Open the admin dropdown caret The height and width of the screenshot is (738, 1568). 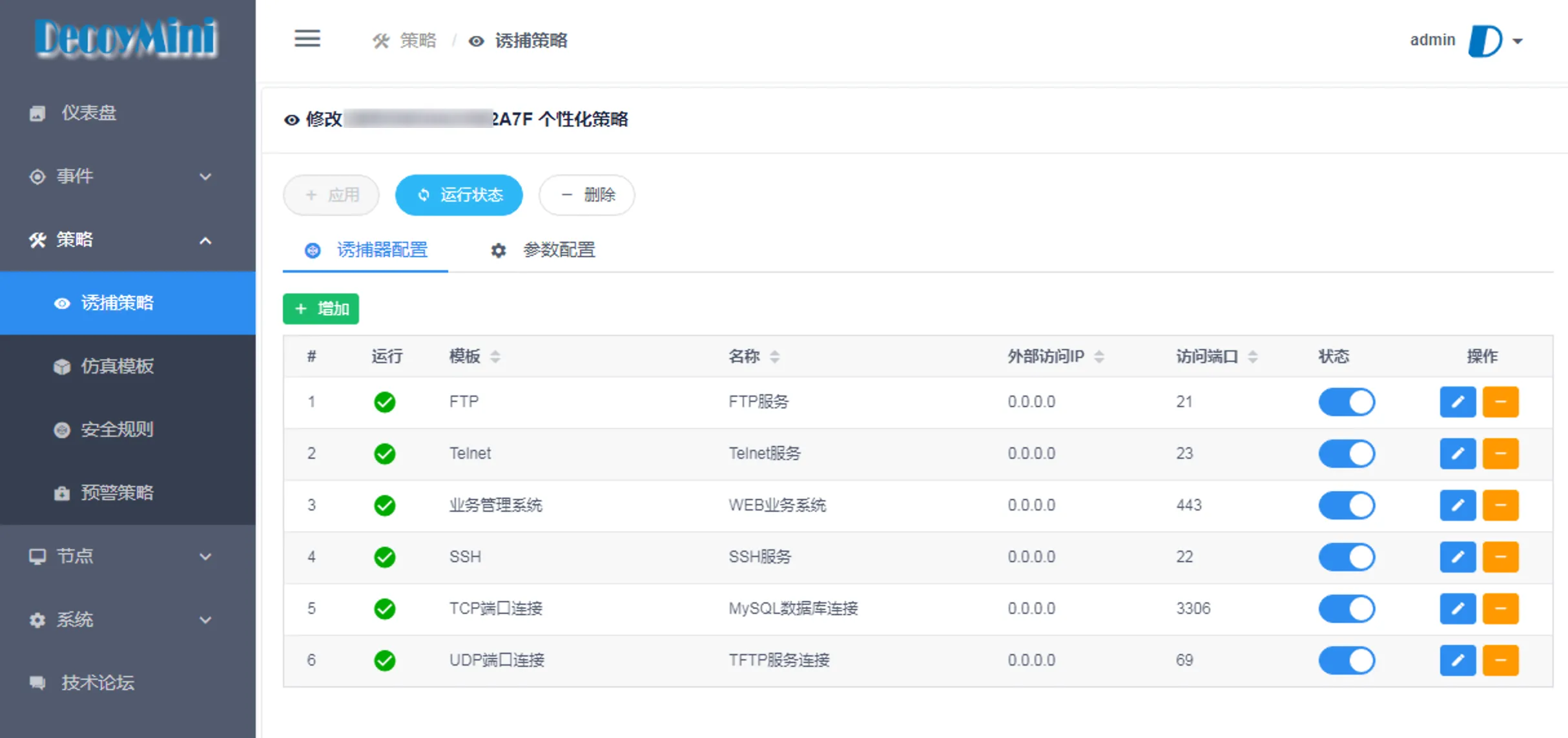[x=1518, y=41]
